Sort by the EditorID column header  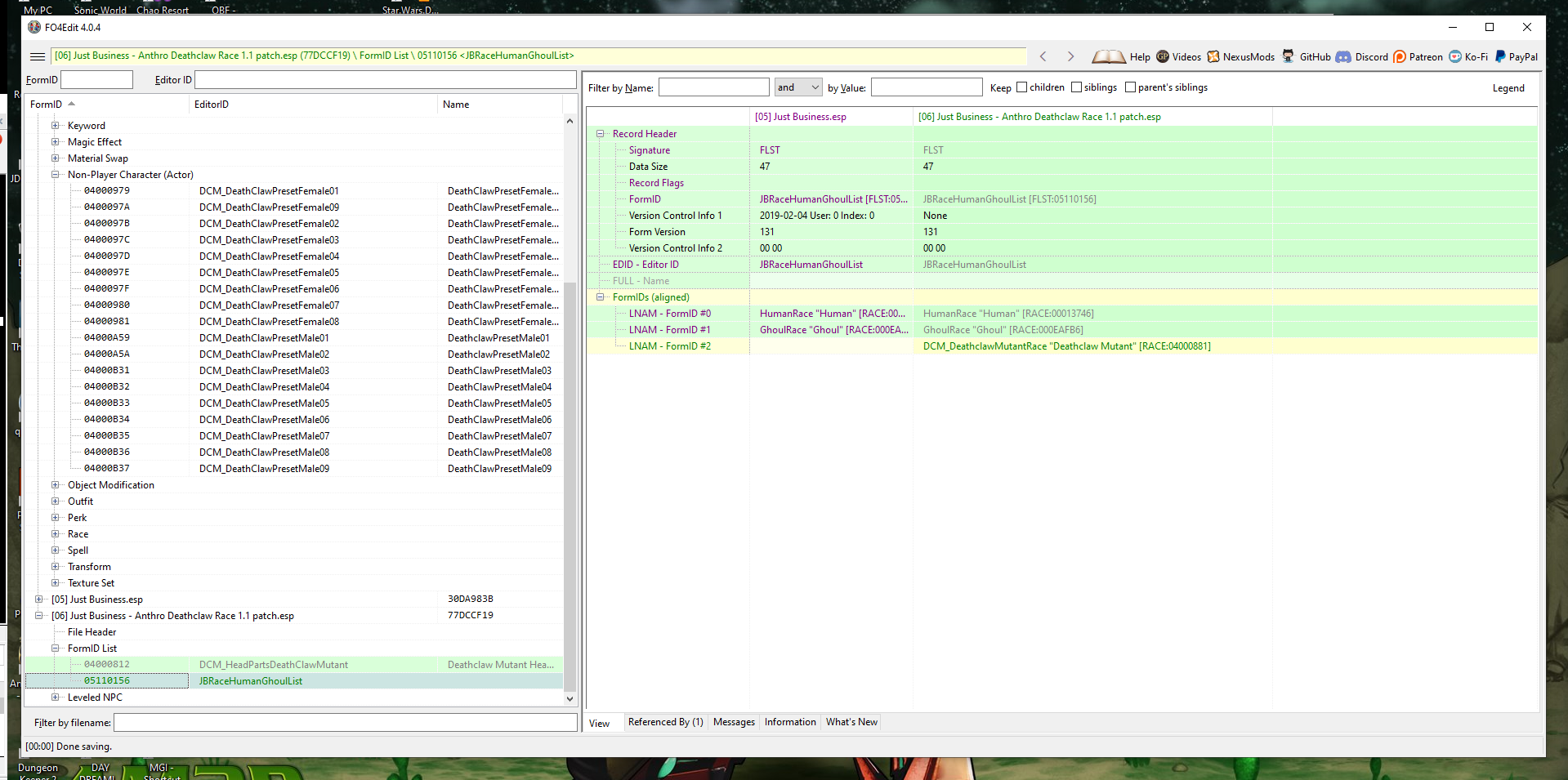(x=313, y=105)
